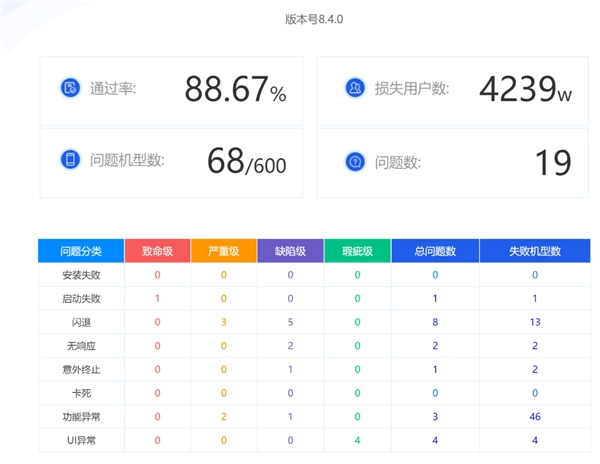Select the red 致命级 column header
The width and height of the screenshot is (600, 464).
[157, 251]
